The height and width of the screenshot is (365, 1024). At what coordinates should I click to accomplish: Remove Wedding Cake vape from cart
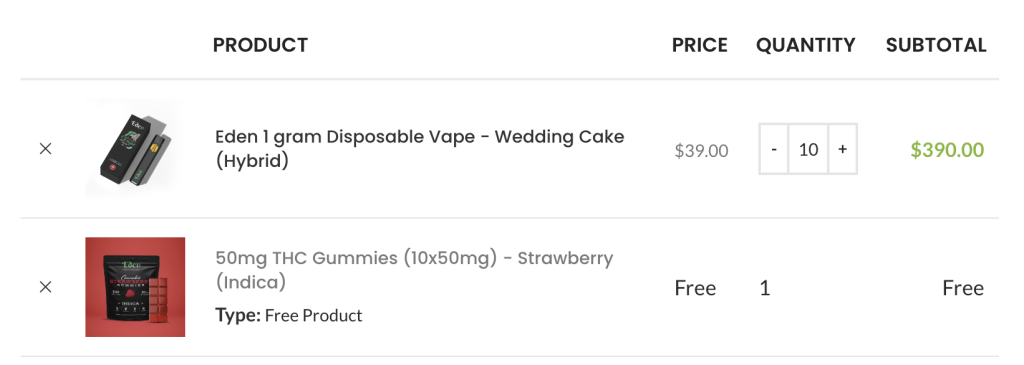(45, 149)
